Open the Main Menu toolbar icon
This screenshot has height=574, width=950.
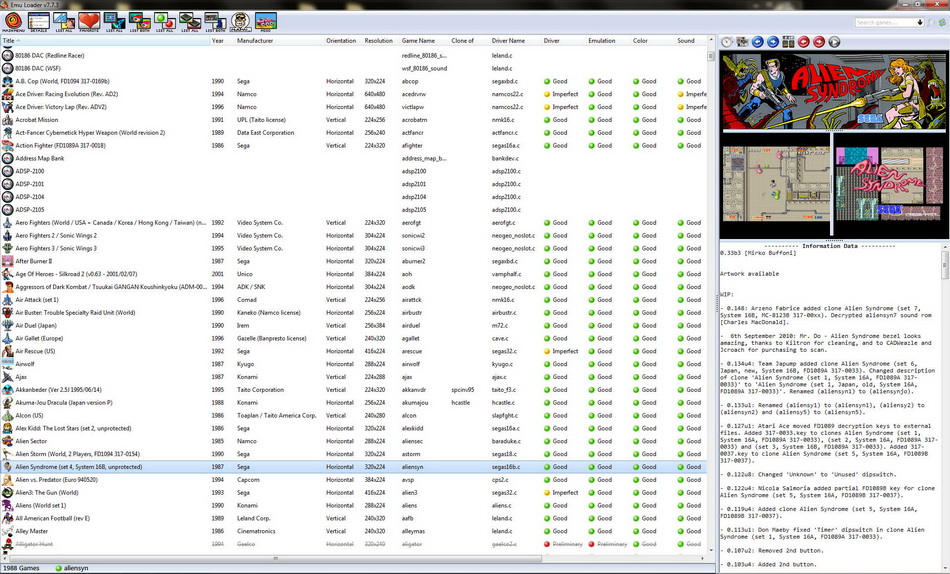pos(13,22)
